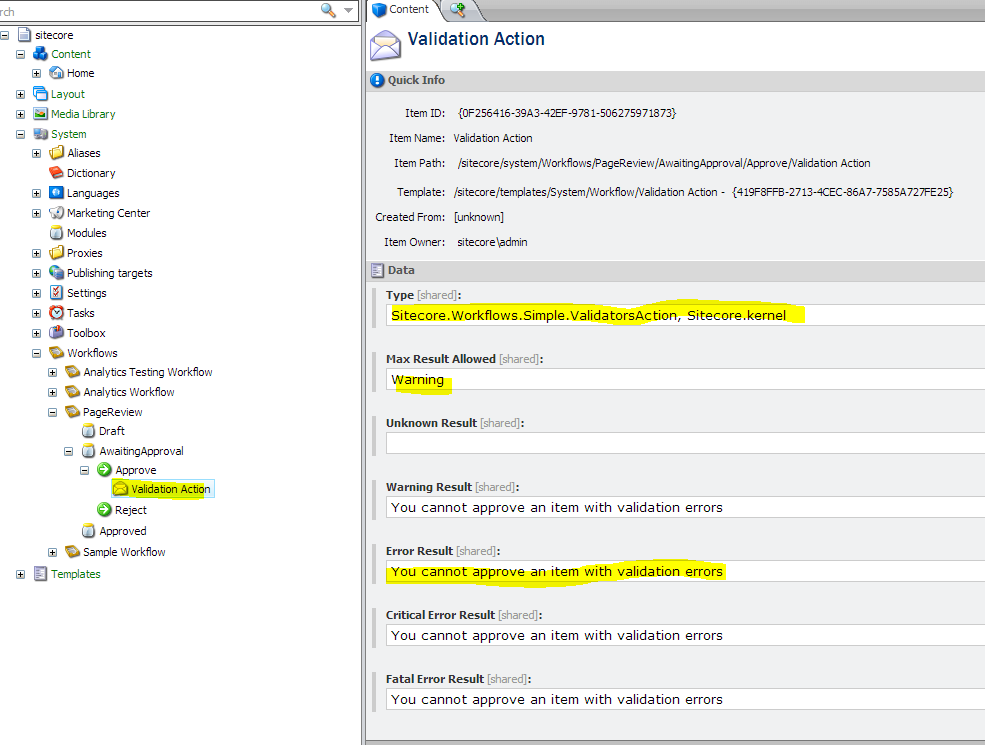Collapse the Quick Info section header
This screenshot has height=745, width=985.
coord(675,80)
